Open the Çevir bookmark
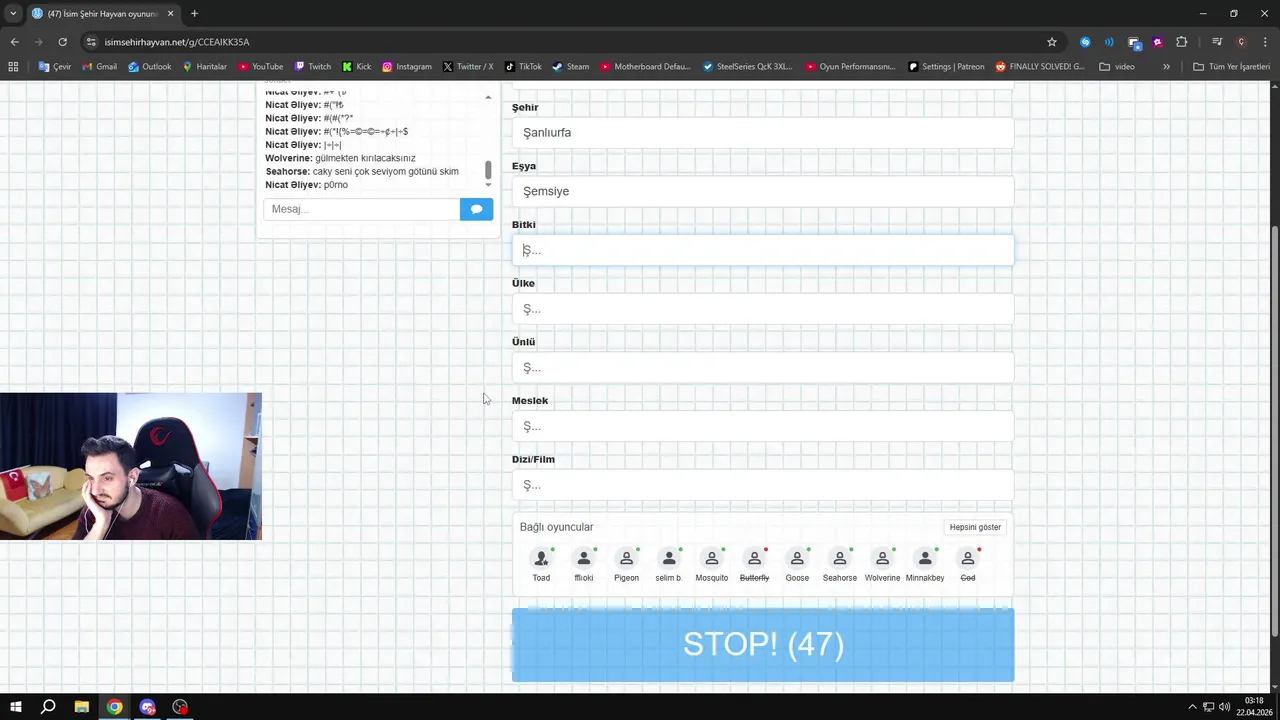Viewport: 1280px width, 720px height. pyautogui.click(x=55, y=67)
